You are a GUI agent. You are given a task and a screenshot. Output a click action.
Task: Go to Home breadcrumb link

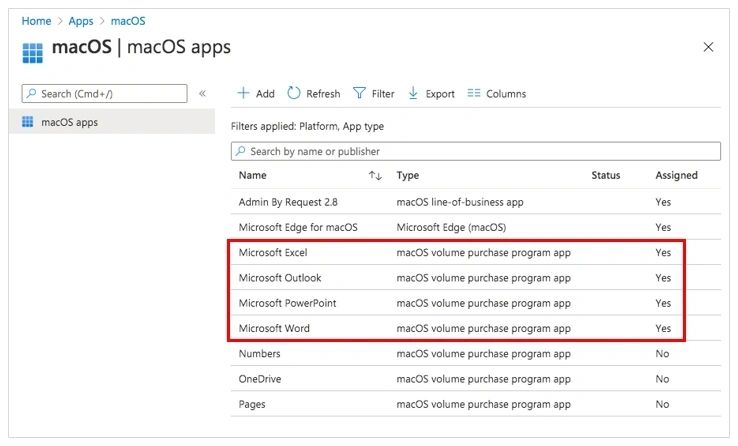pos(36,21)
